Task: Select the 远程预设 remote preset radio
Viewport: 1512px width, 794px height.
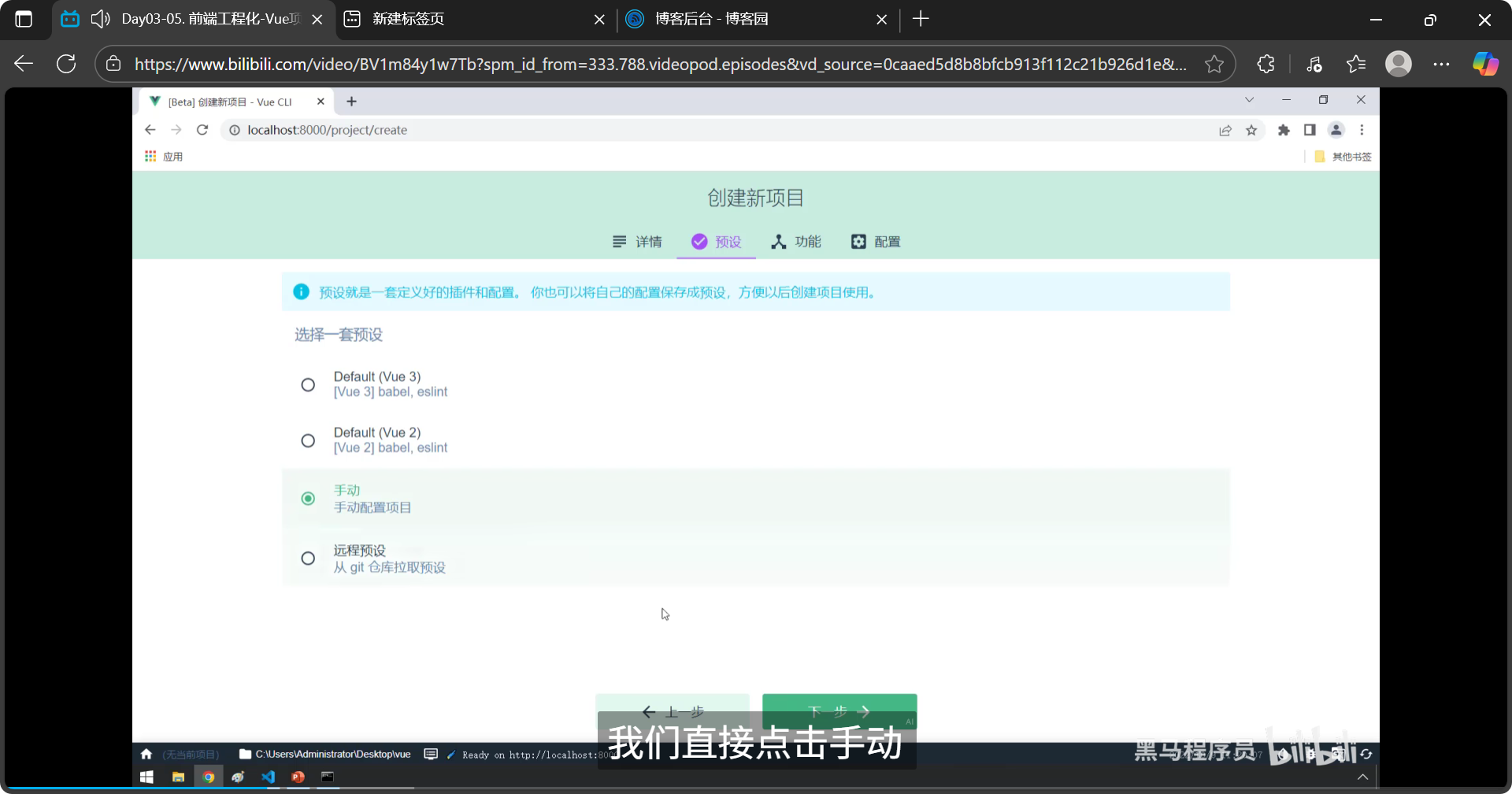Action: (x=308, y=558)
